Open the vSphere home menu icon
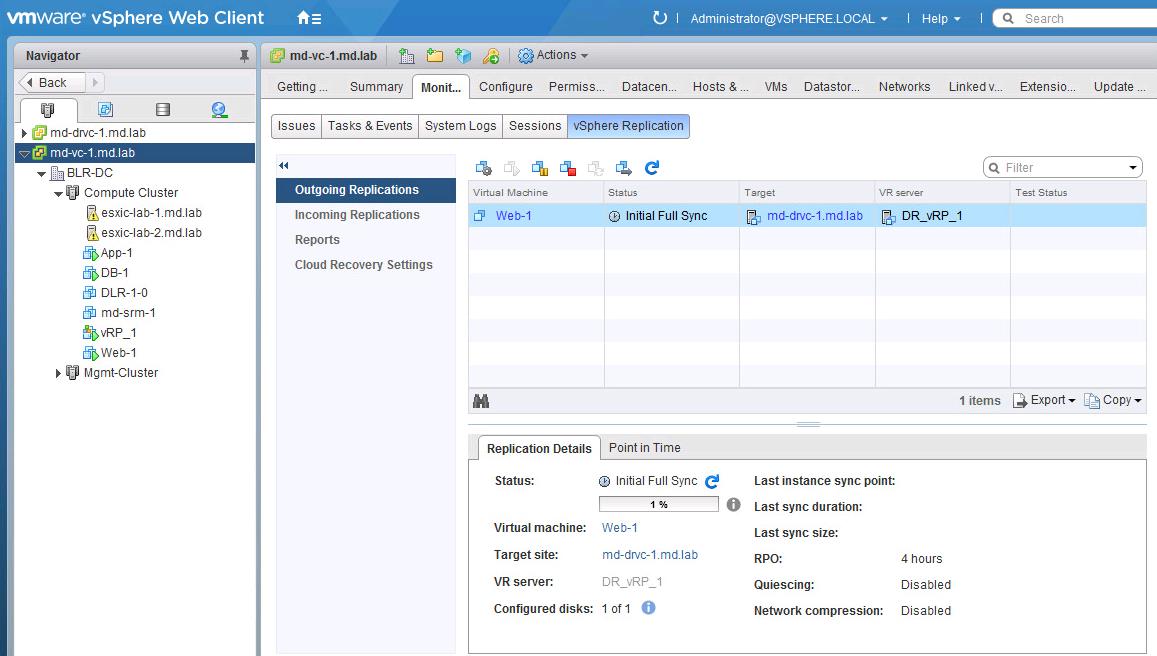This screenshot has height=656, width=1157. [308, 18]
